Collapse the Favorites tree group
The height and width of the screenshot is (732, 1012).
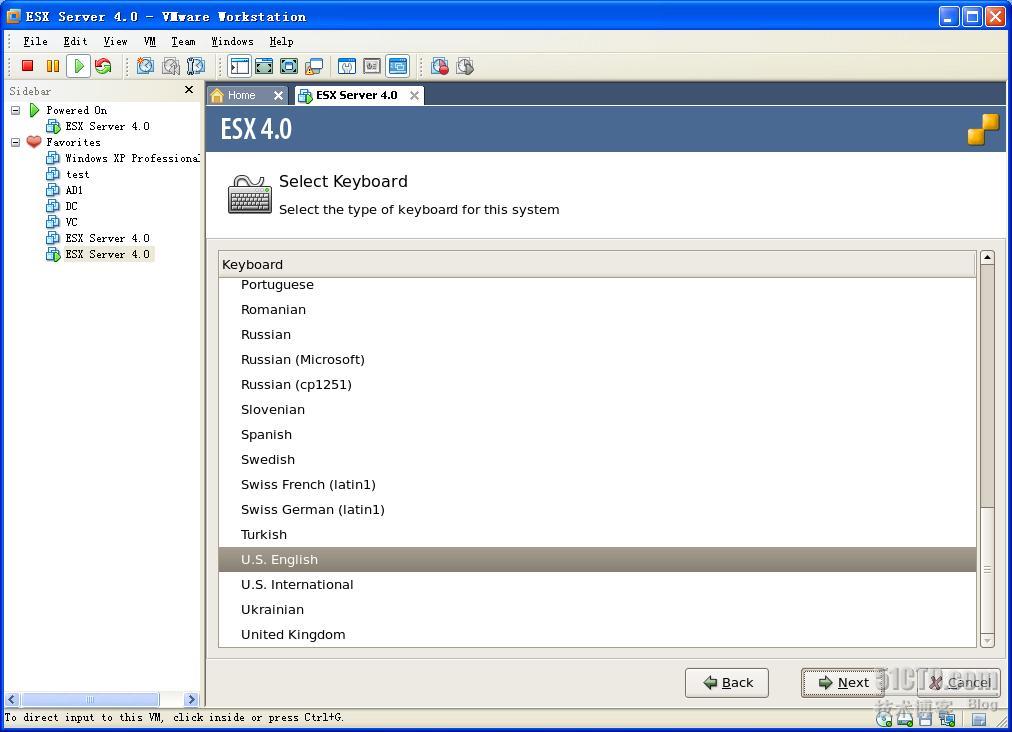point(15,142)
